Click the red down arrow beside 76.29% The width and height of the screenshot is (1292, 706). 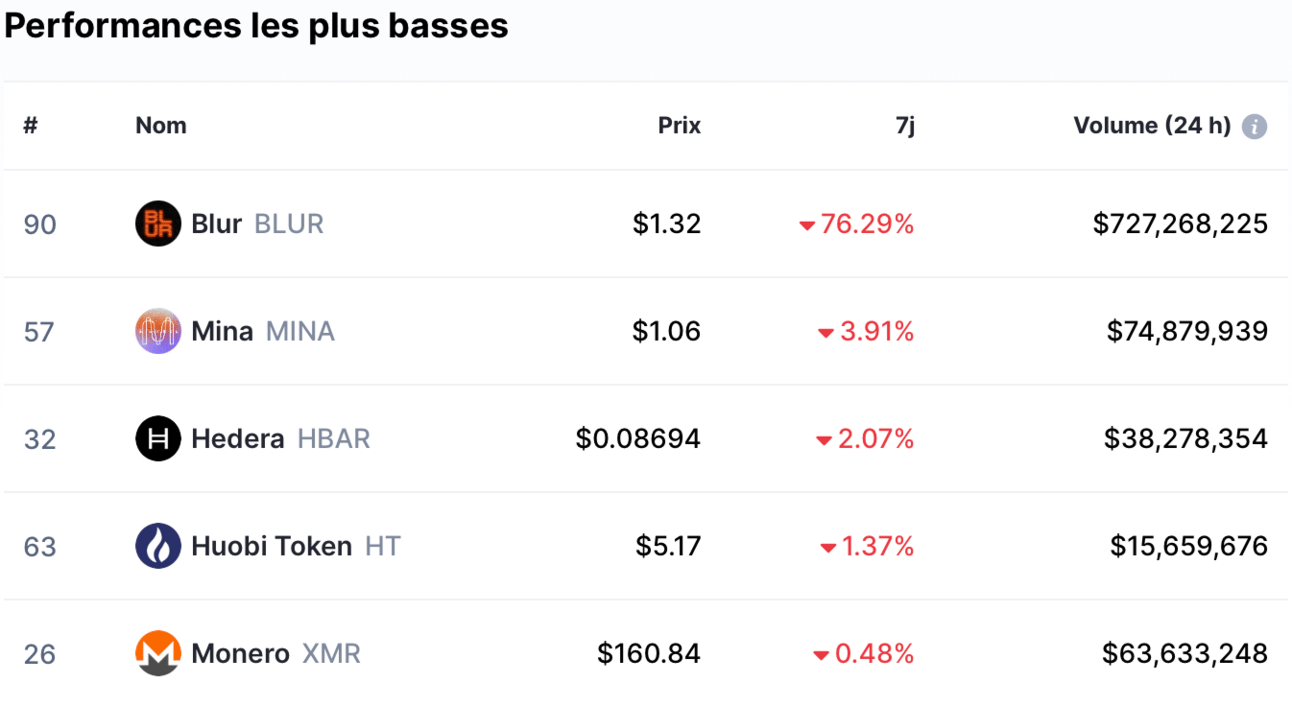[x=807, y=226]
